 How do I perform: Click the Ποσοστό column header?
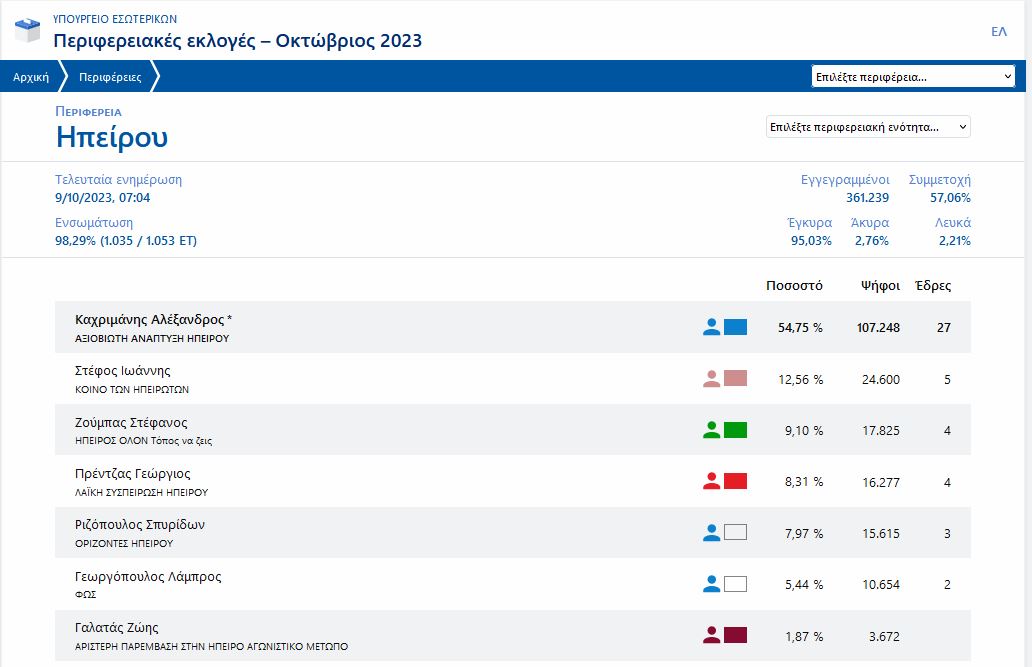tap(794, 286)
